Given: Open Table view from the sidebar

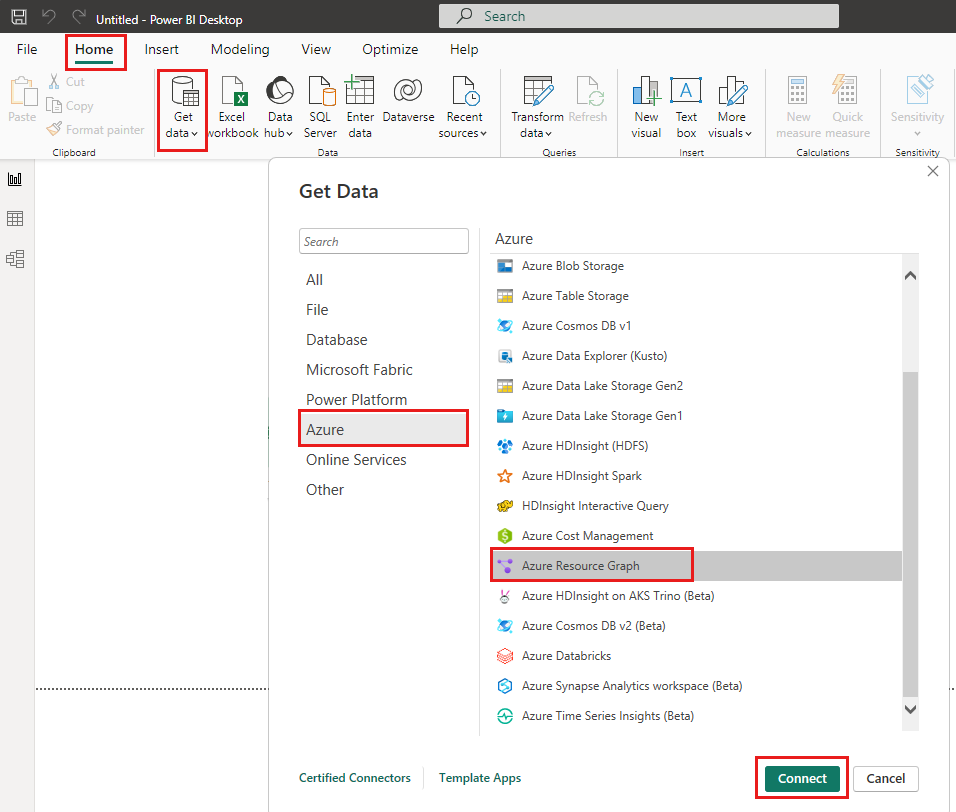Looking at the screenshot, I should 15,218.
